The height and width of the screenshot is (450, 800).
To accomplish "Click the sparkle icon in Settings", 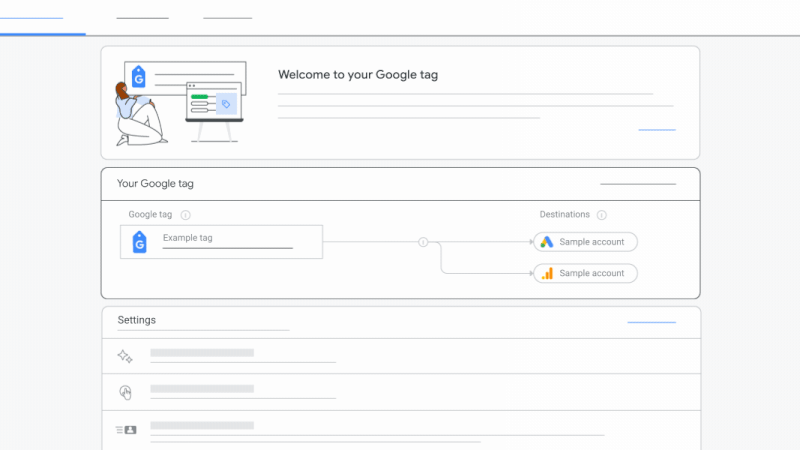I will [x=125, y=356].
